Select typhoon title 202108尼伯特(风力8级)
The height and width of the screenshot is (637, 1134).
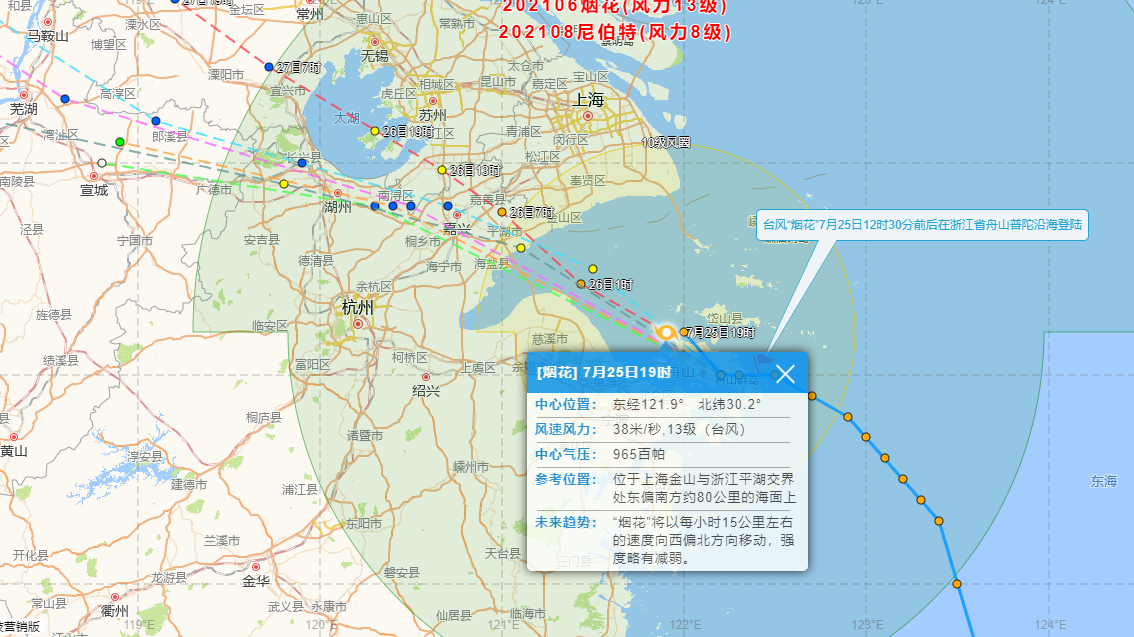[x=615, y=32]
